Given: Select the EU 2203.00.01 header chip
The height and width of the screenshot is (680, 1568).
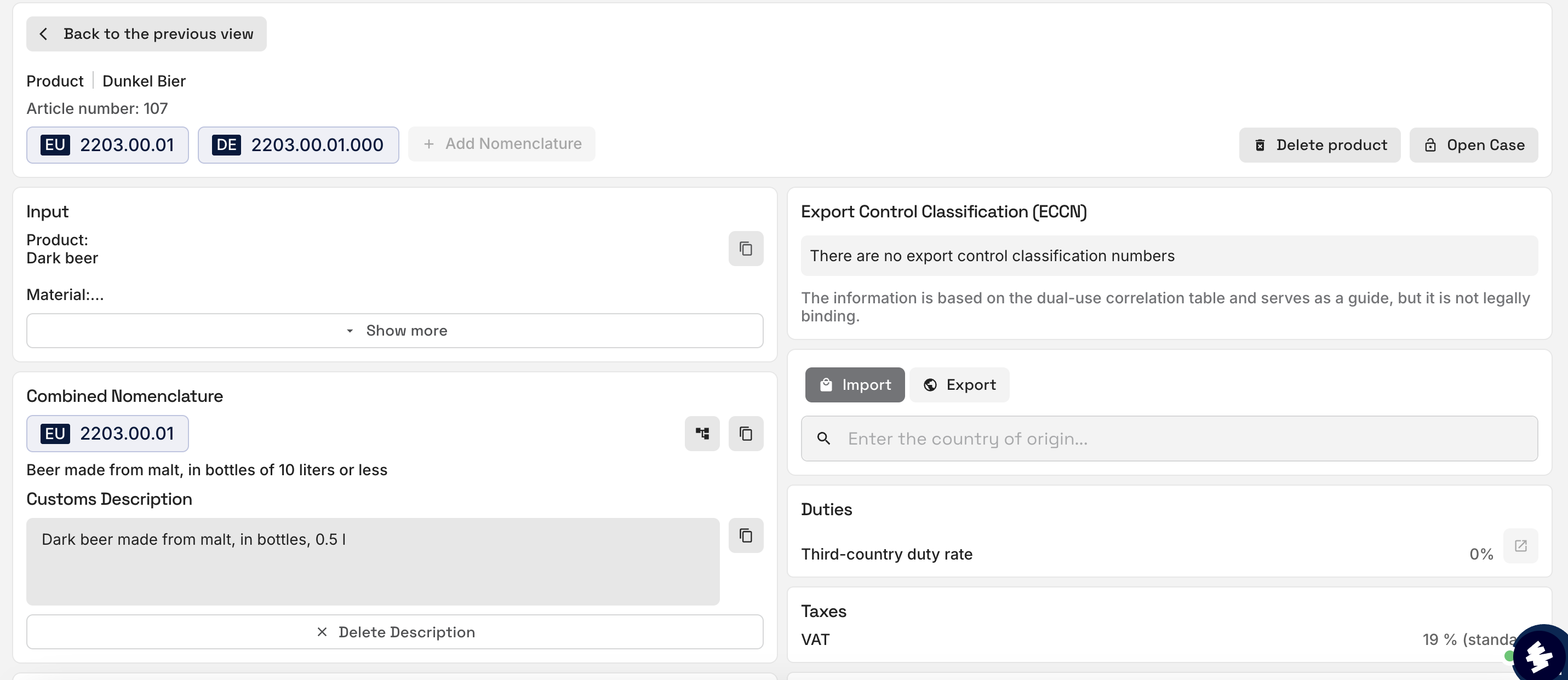Looking at the screenshot, I should click(107, 145).
